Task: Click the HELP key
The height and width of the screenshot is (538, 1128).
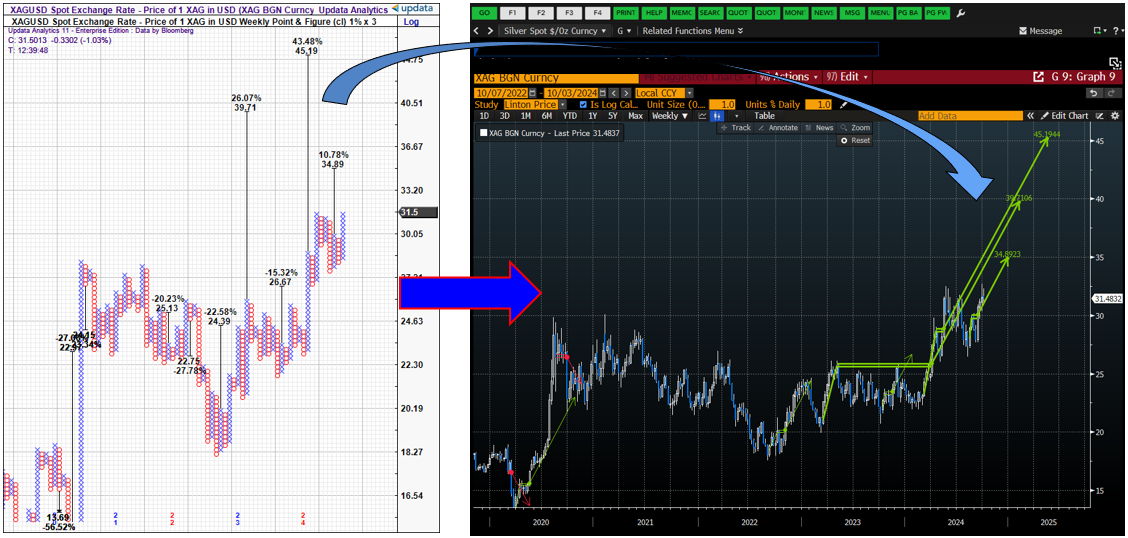Action: pos(653,13)
